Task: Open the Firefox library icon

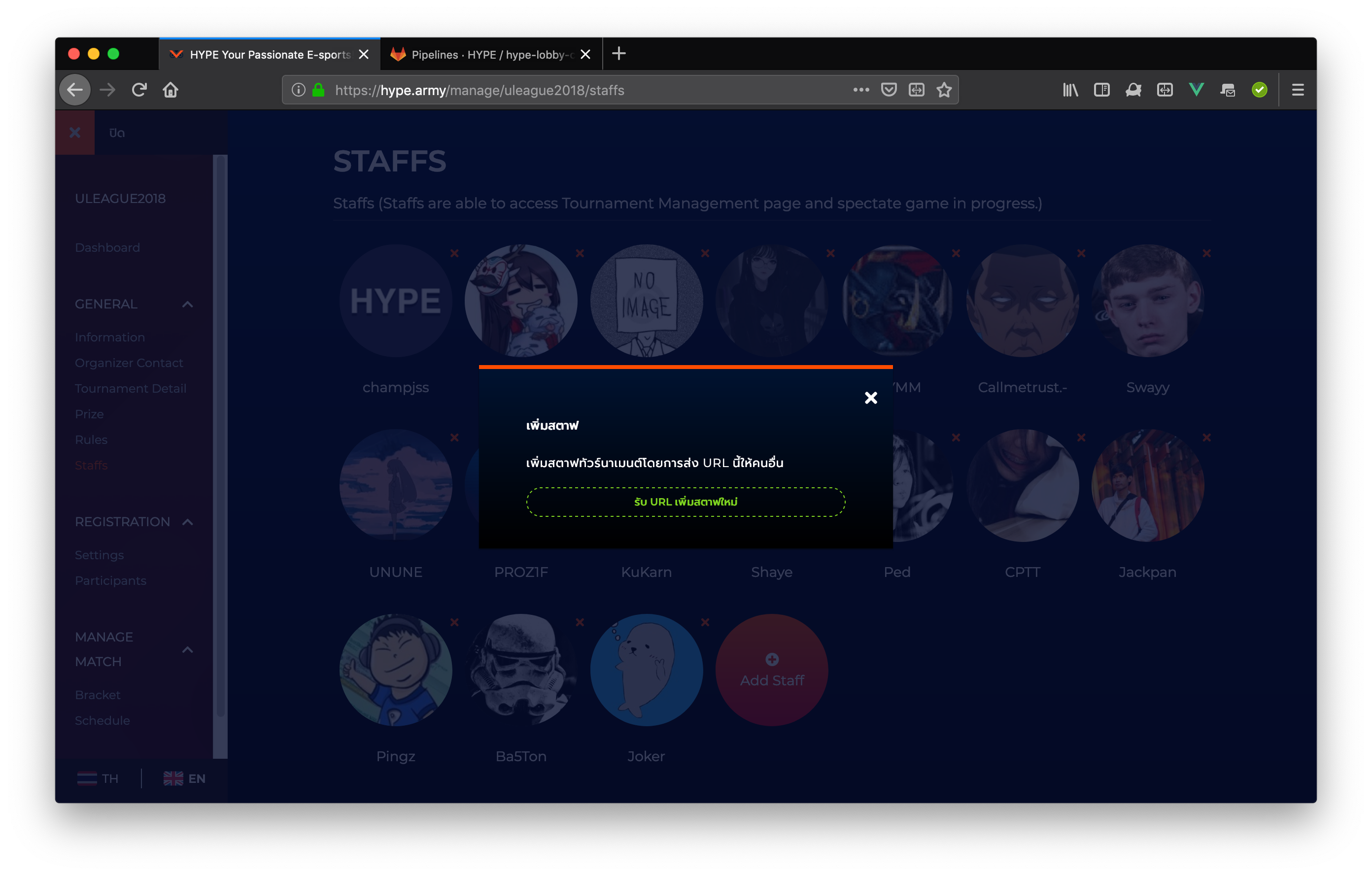Action: 1070,90
